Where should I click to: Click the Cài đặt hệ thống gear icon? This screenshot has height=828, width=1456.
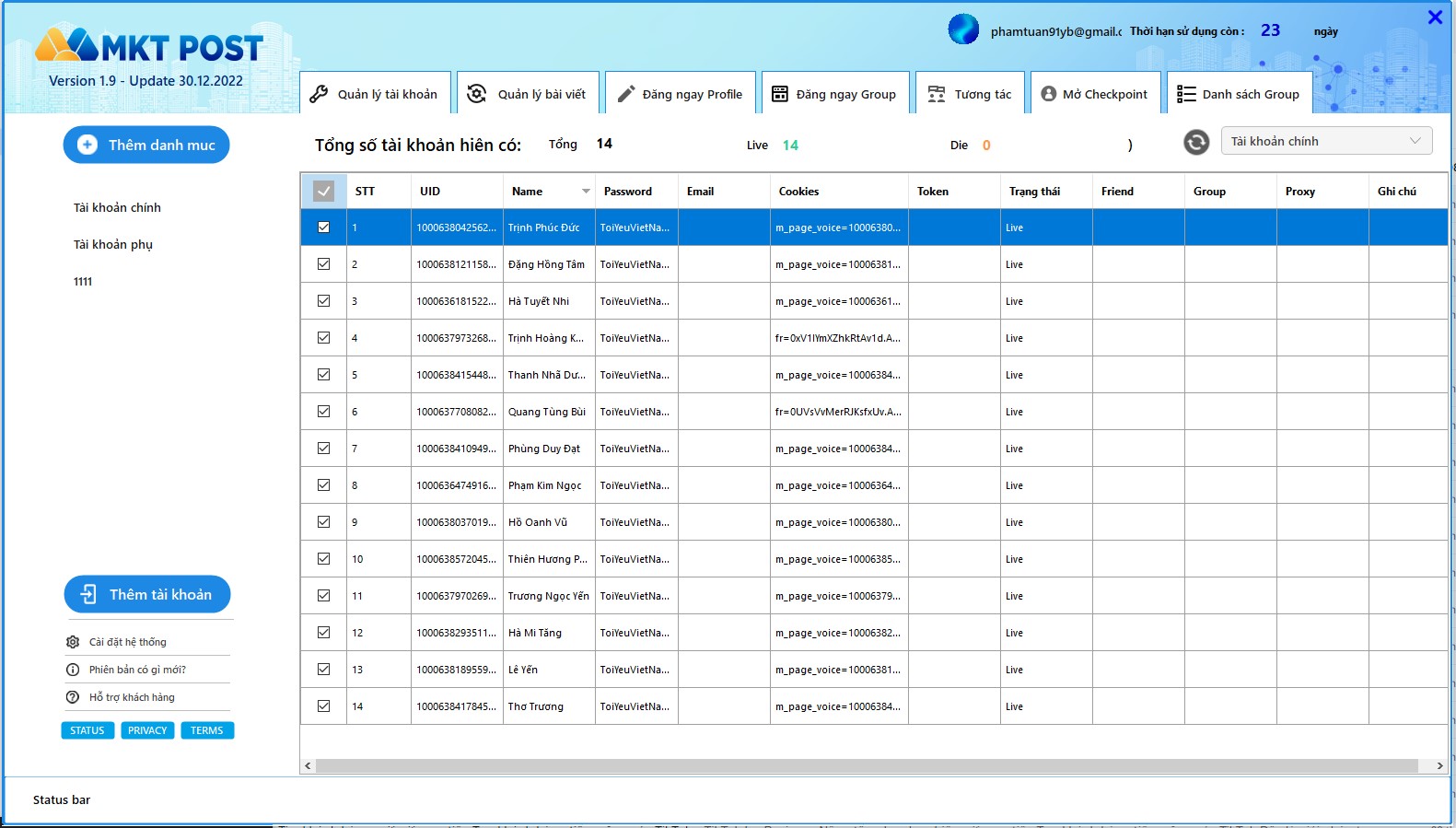coord(73,642)
